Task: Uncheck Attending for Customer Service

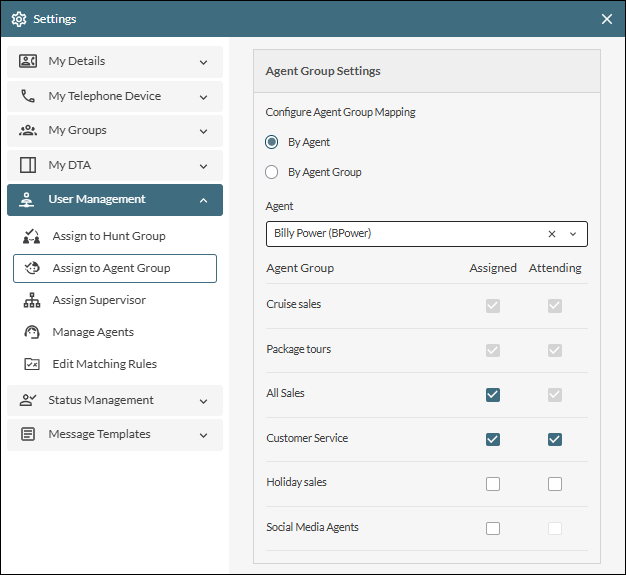Action: 555,439
